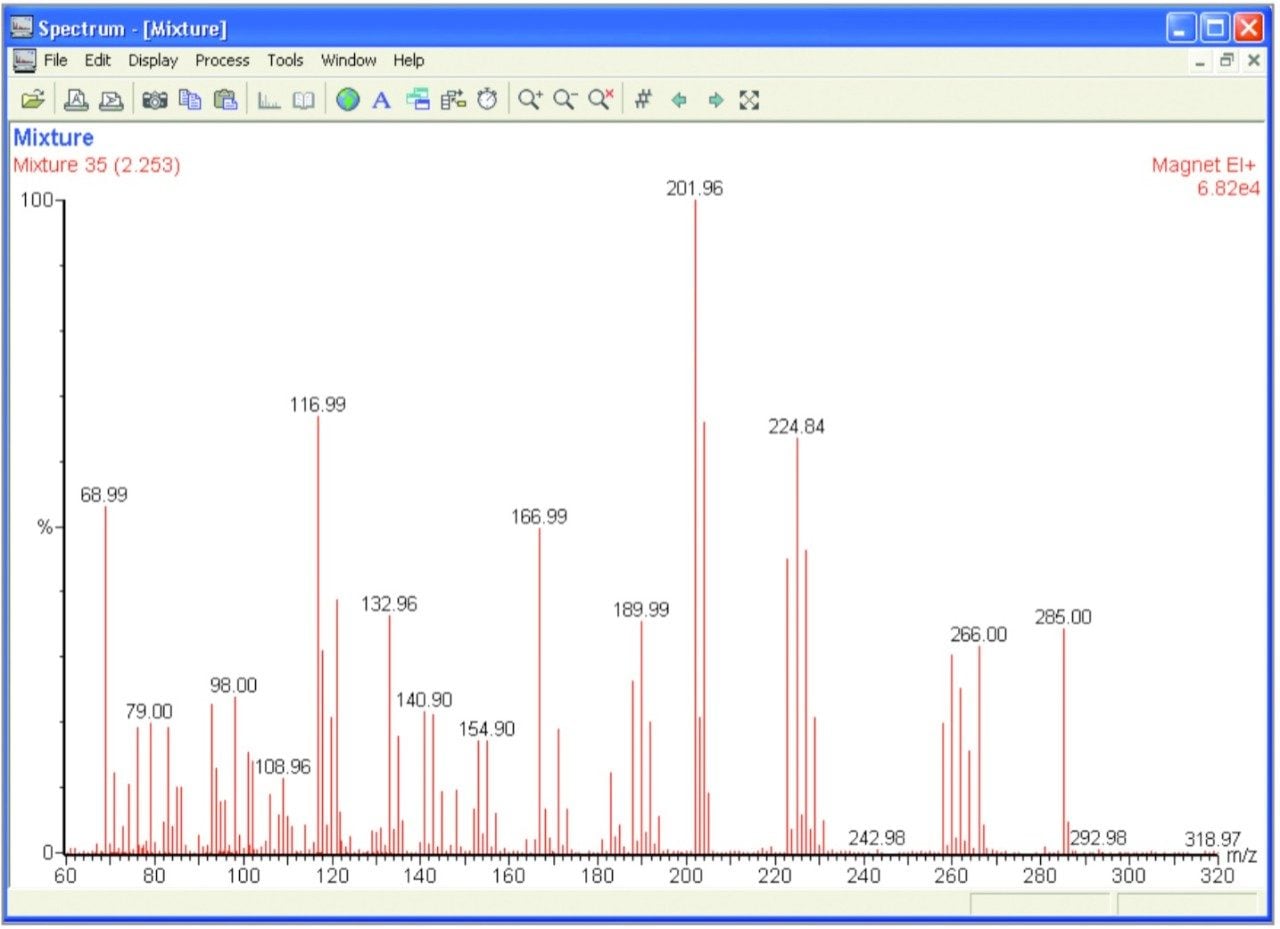This screenshot has width=1280, height=929.
Task: Open a file with the folder icon
Action: (x=33, y=100)
